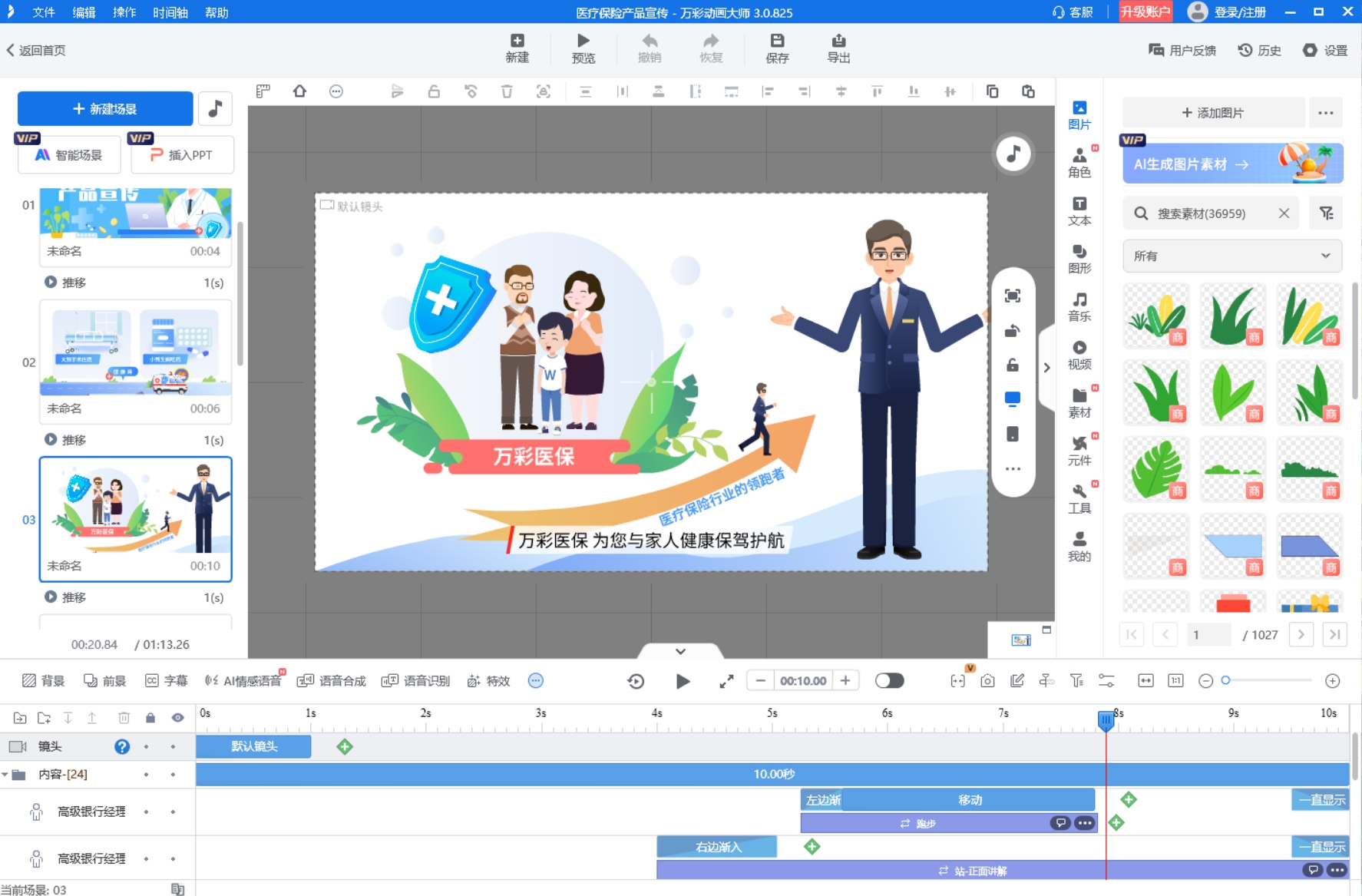Open the 所有 category dropdown
Viewport: 1362px width, 896px height.
coord(1231,255)
